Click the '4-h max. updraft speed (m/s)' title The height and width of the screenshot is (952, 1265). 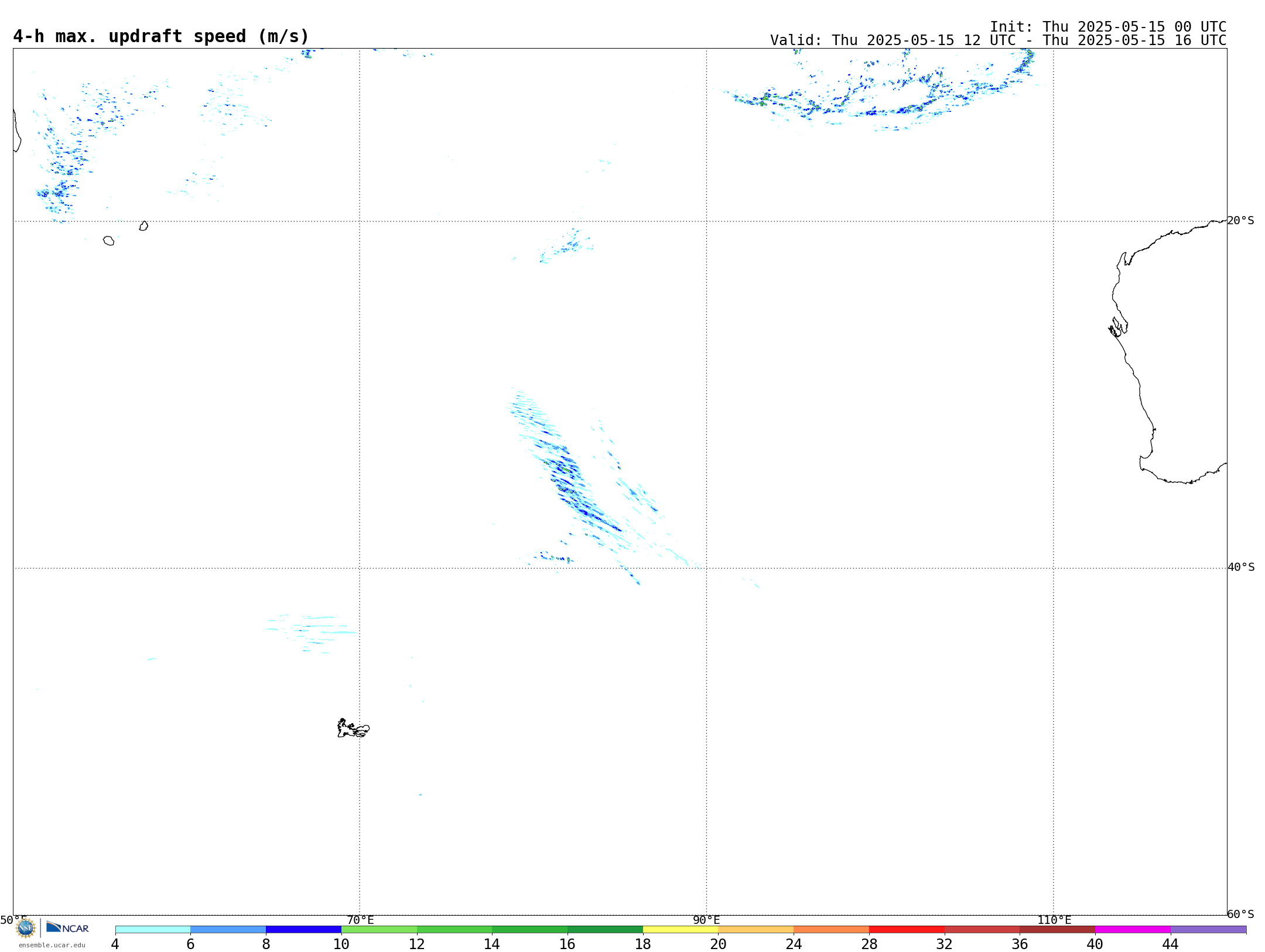coord(161,36)
